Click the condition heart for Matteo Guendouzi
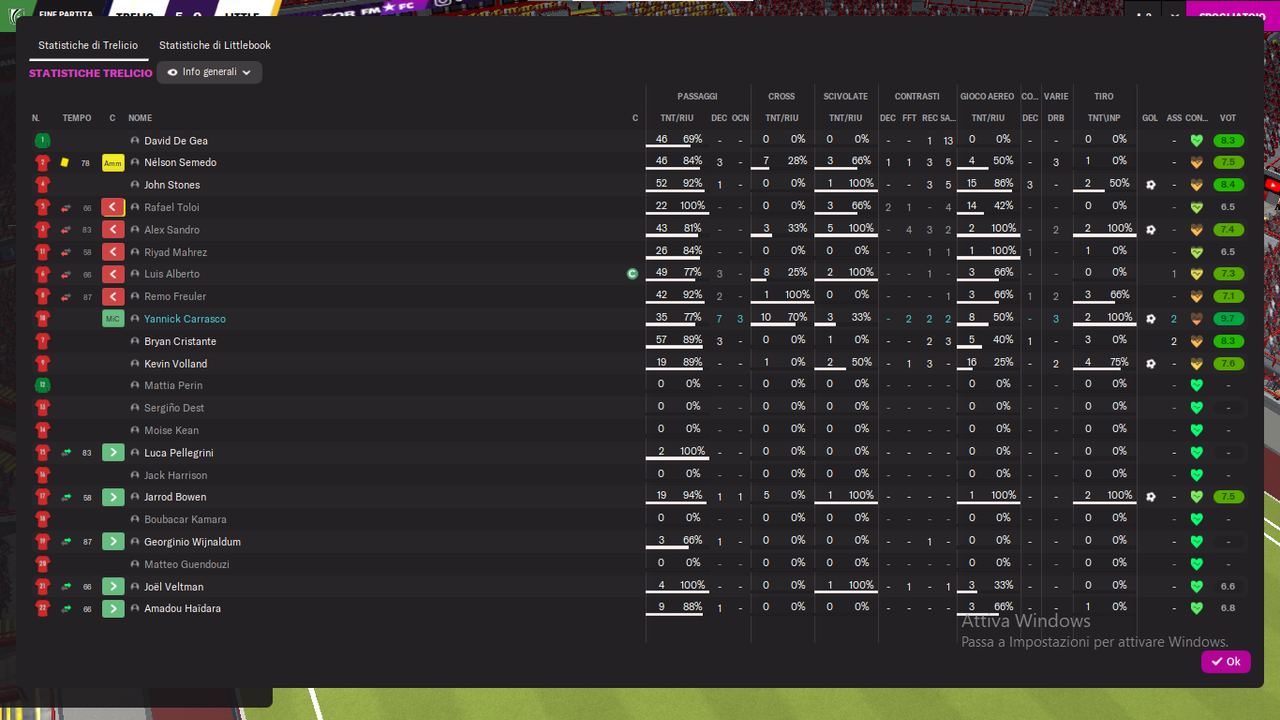 pos(1196,565)
